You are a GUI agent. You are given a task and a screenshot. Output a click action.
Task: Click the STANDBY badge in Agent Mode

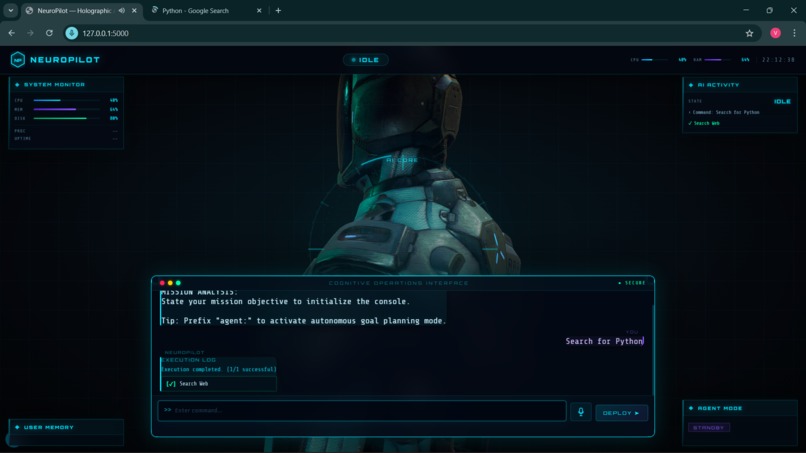tap(709, 427)
